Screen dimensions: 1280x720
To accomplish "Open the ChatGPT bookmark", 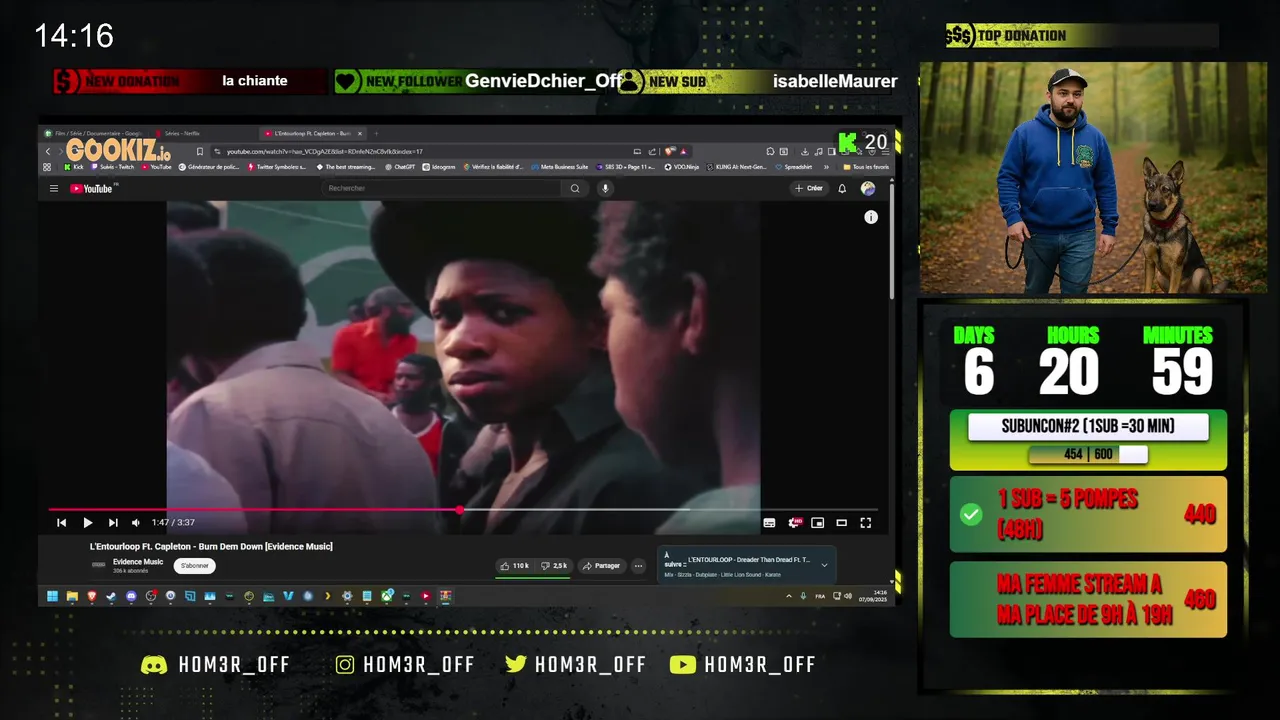I will coord(400,167).
